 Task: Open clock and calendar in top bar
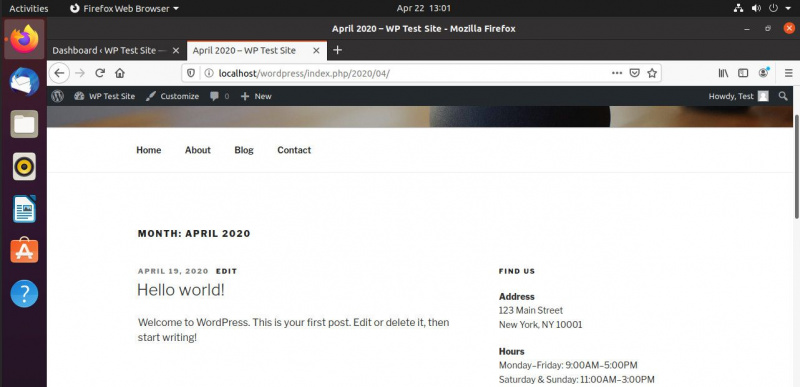coord(423,8)
